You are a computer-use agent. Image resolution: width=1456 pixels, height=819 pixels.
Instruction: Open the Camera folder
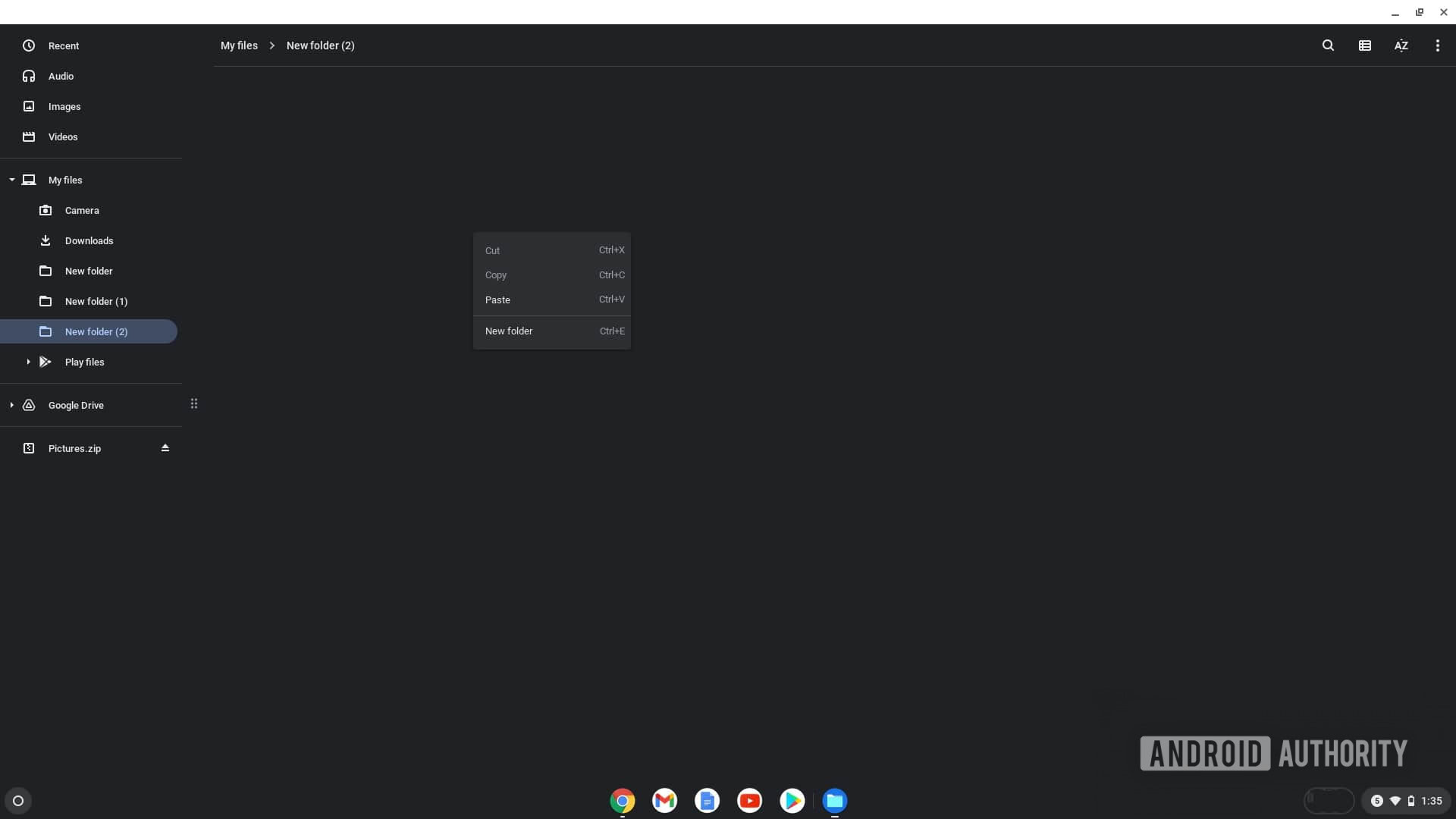click(82, 210)
